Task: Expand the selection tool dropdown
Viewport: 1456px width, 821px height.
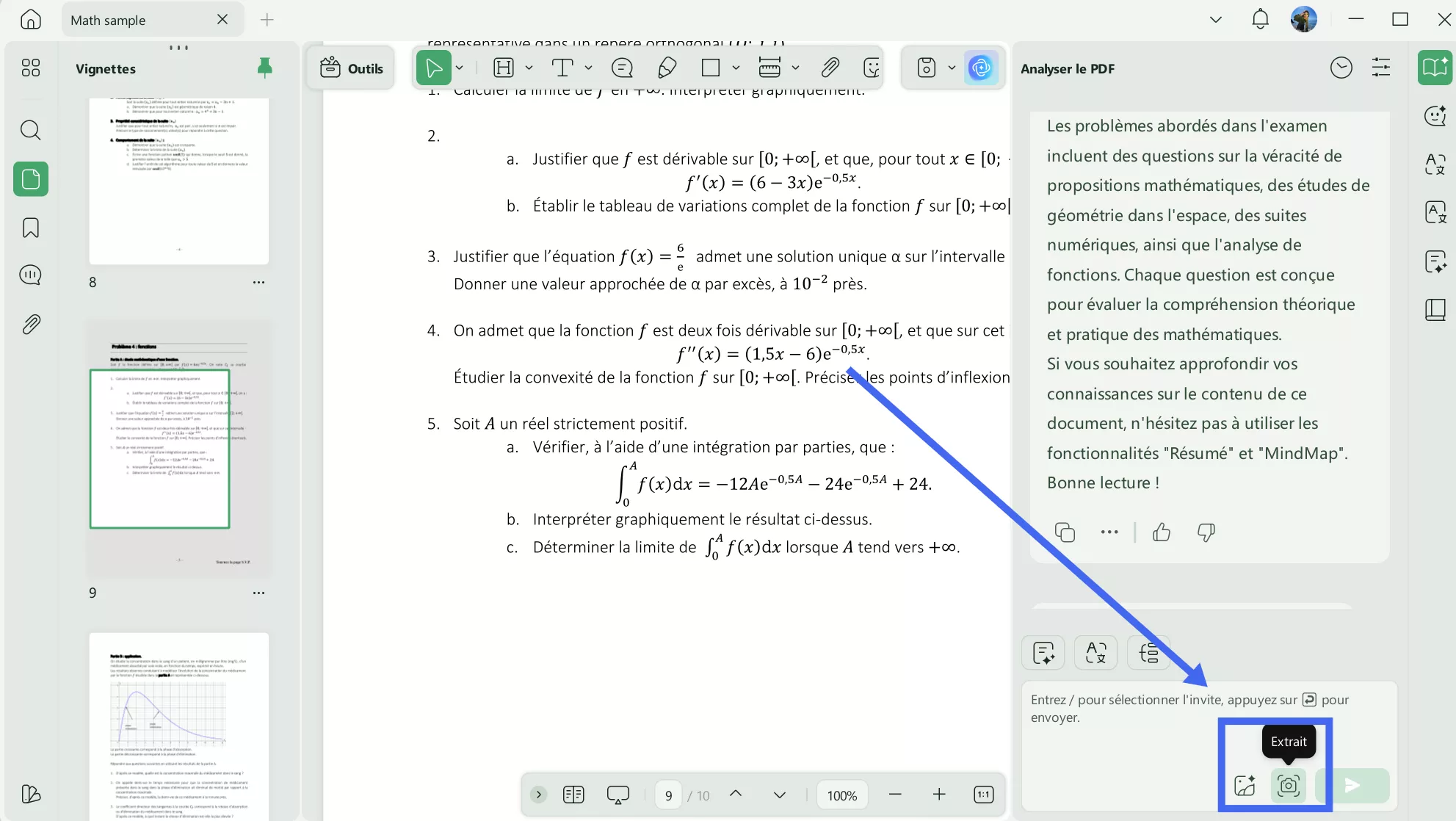Action: (x=460, y=68)
